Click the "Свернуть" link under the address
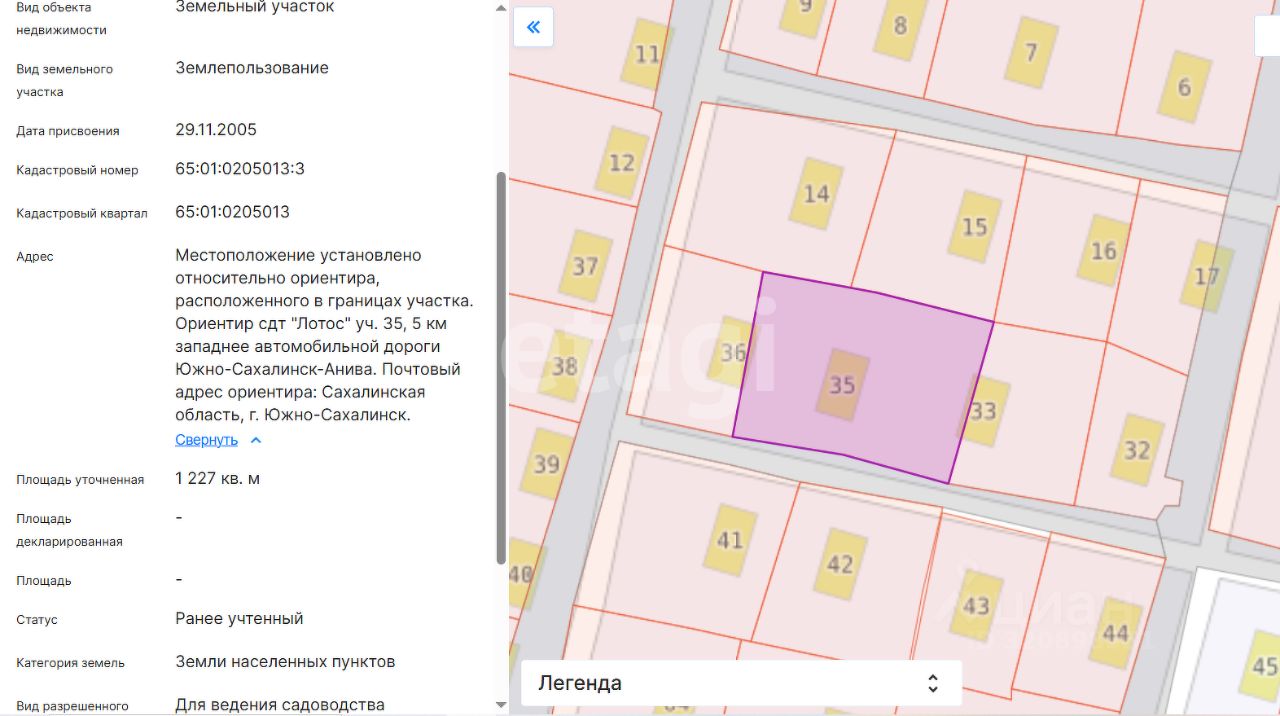Screen dimensions: 1280x716 (207, 440)
